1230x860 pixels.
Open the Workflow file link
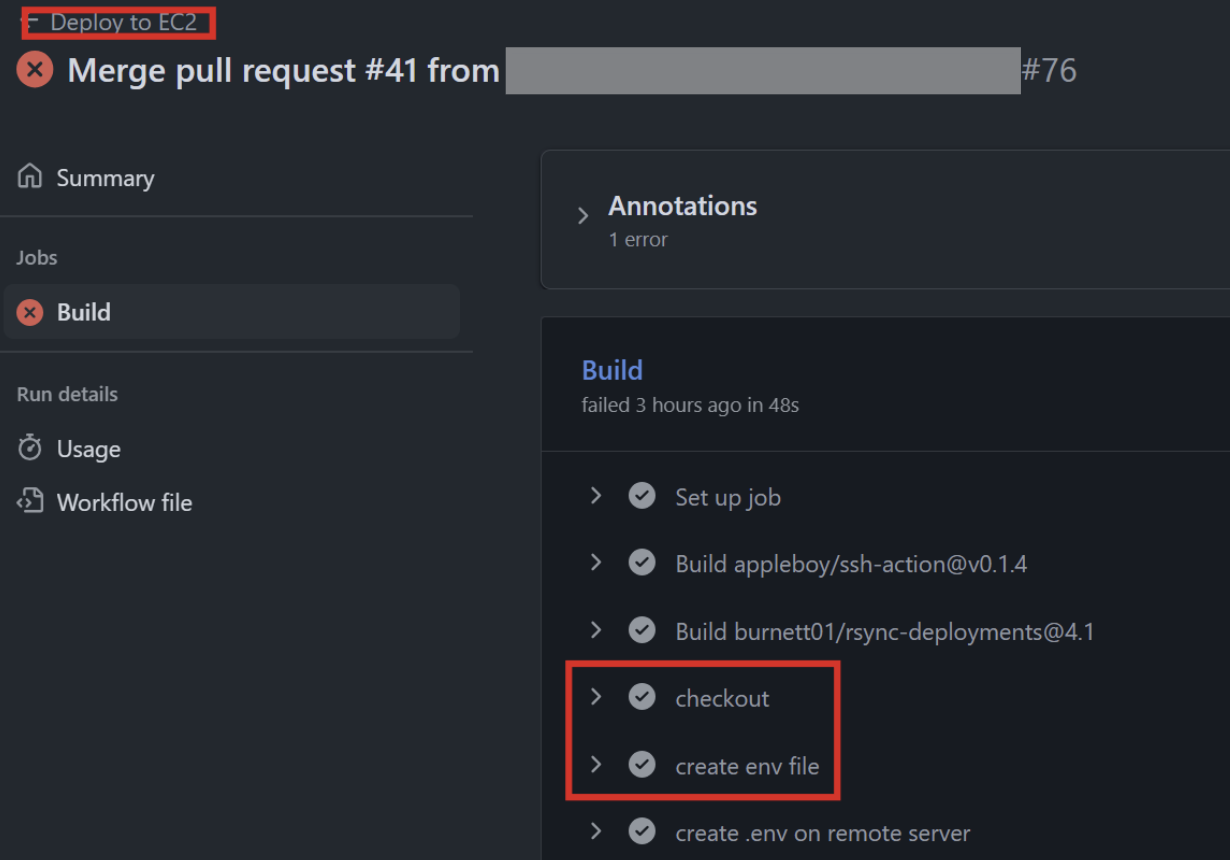click(124, 502)
